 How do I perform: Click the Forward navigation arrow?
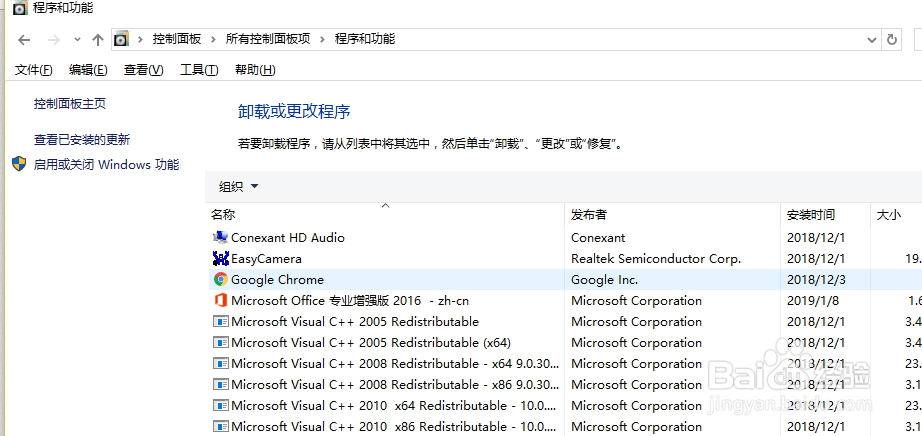(54, 39)
